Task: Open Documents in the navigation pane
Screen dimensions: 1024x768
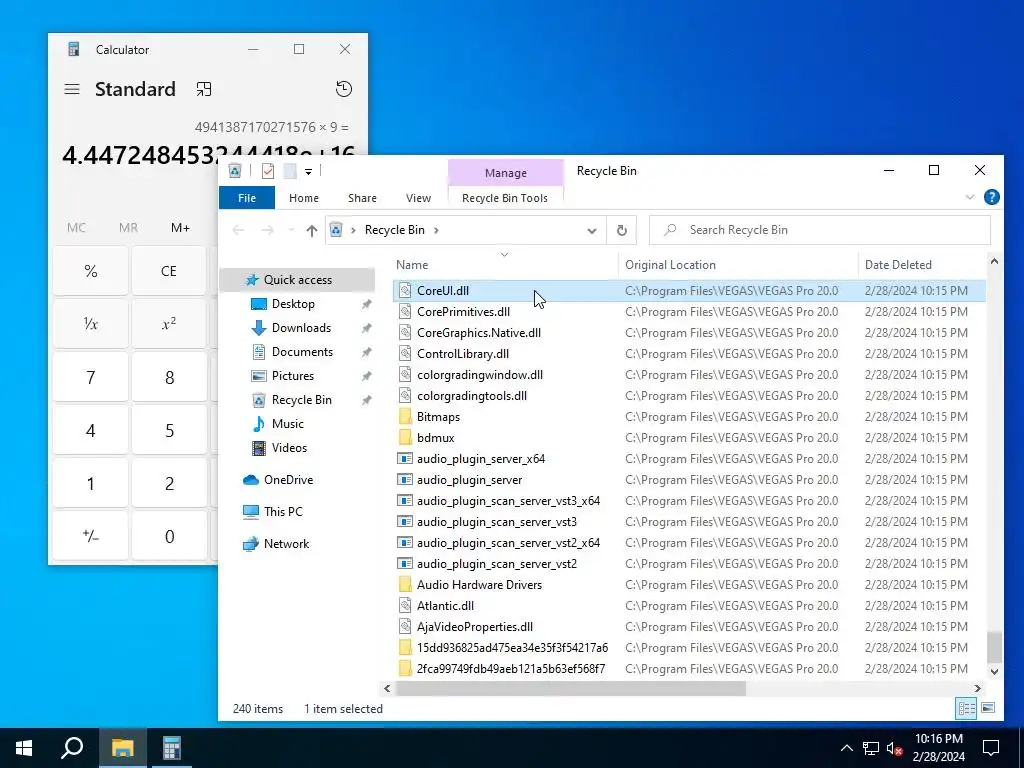Action: coord(302,352)
